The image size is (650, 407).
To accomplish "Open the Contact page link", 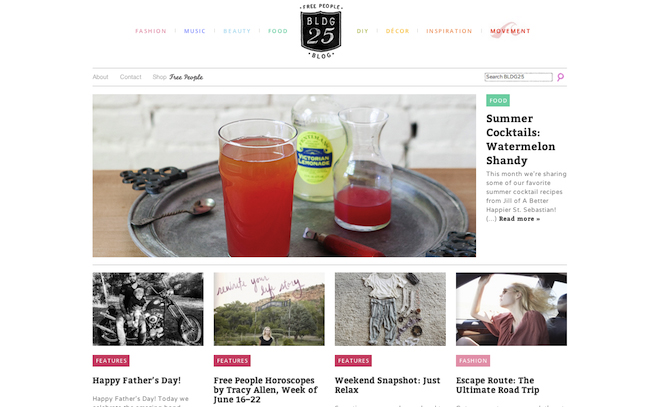I will [x=131, y=77].
